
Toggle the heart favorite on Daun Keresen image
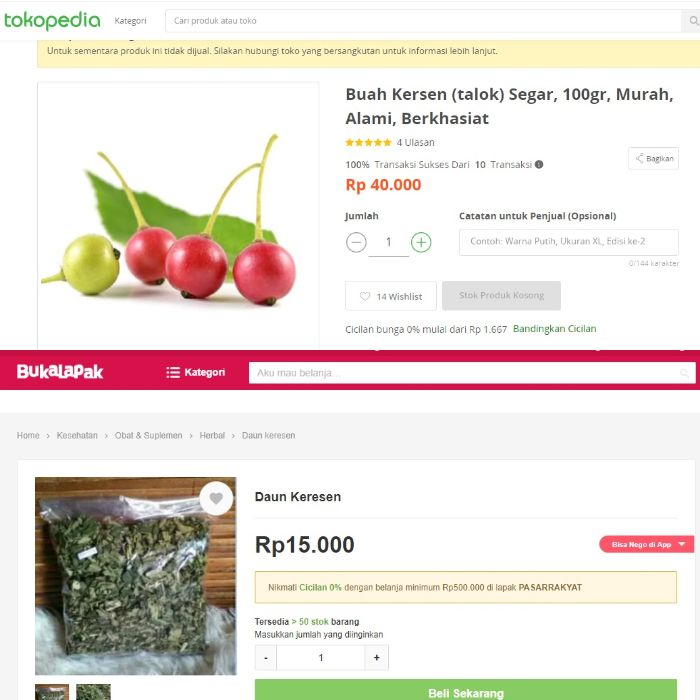click(215, 498)
